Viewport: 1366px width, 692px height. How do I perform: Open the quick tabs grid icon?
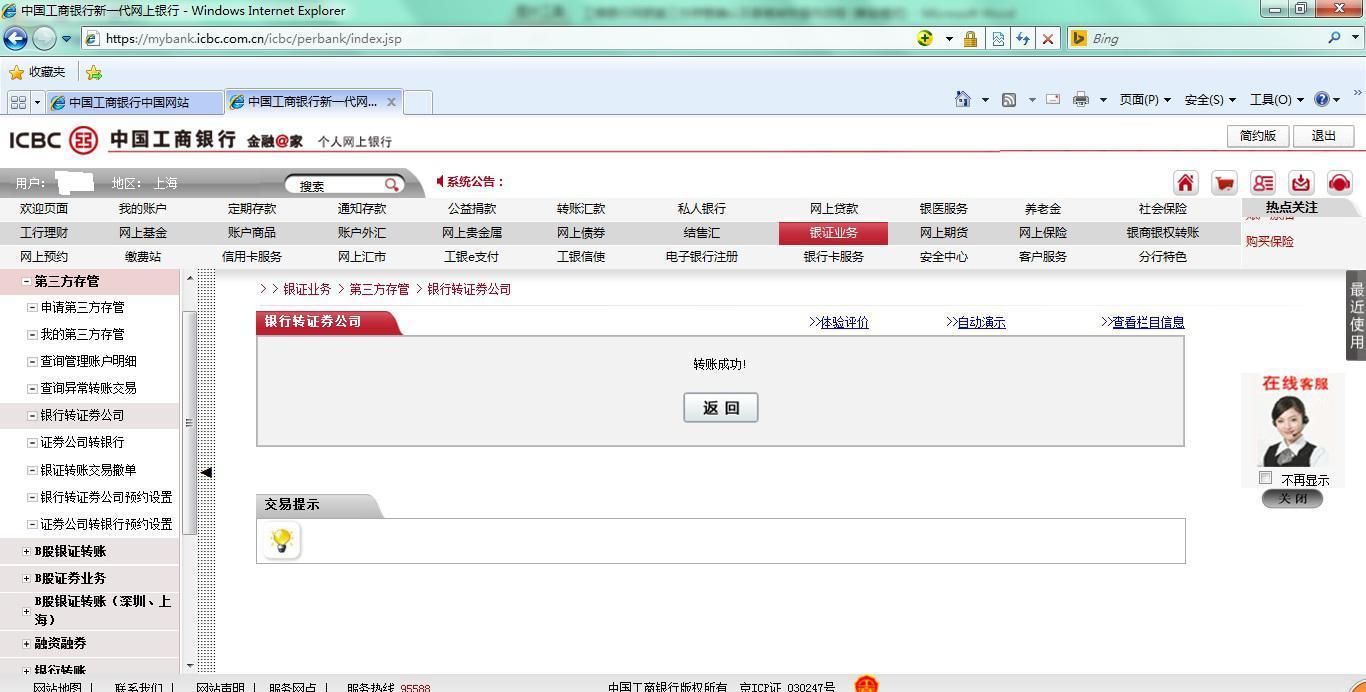coord(18,102)
